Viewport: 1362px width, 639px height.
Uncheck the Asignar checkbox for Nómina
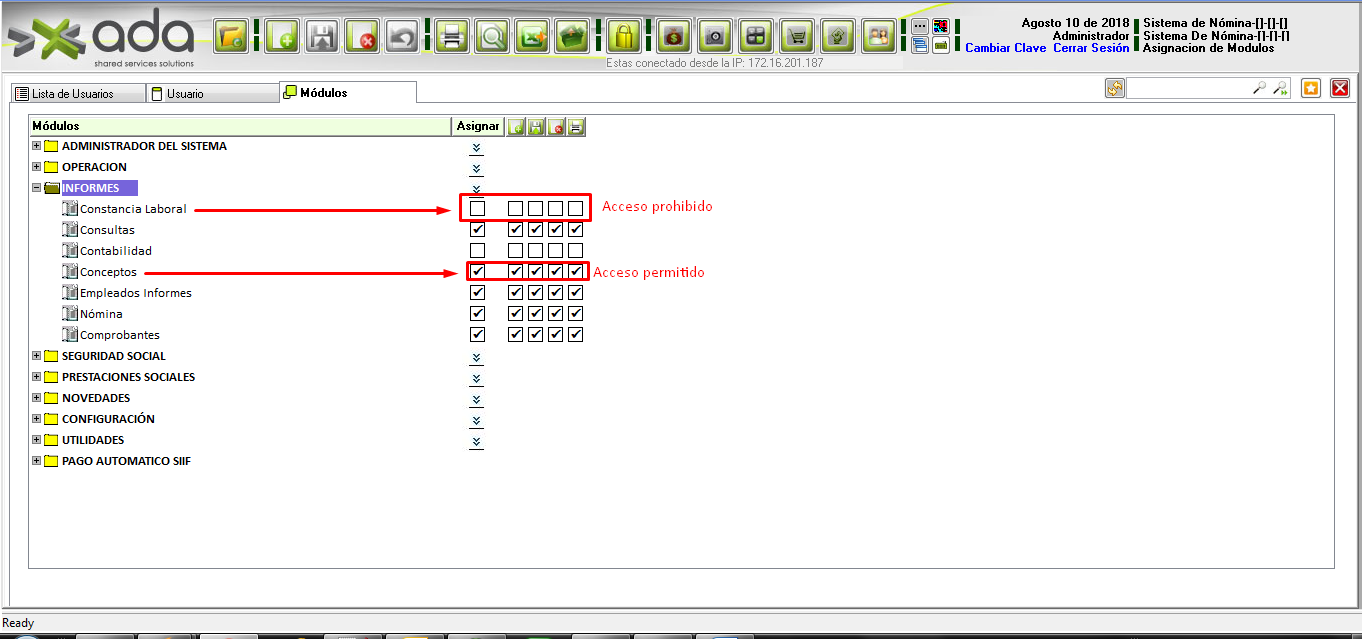[x=478, y=314]
